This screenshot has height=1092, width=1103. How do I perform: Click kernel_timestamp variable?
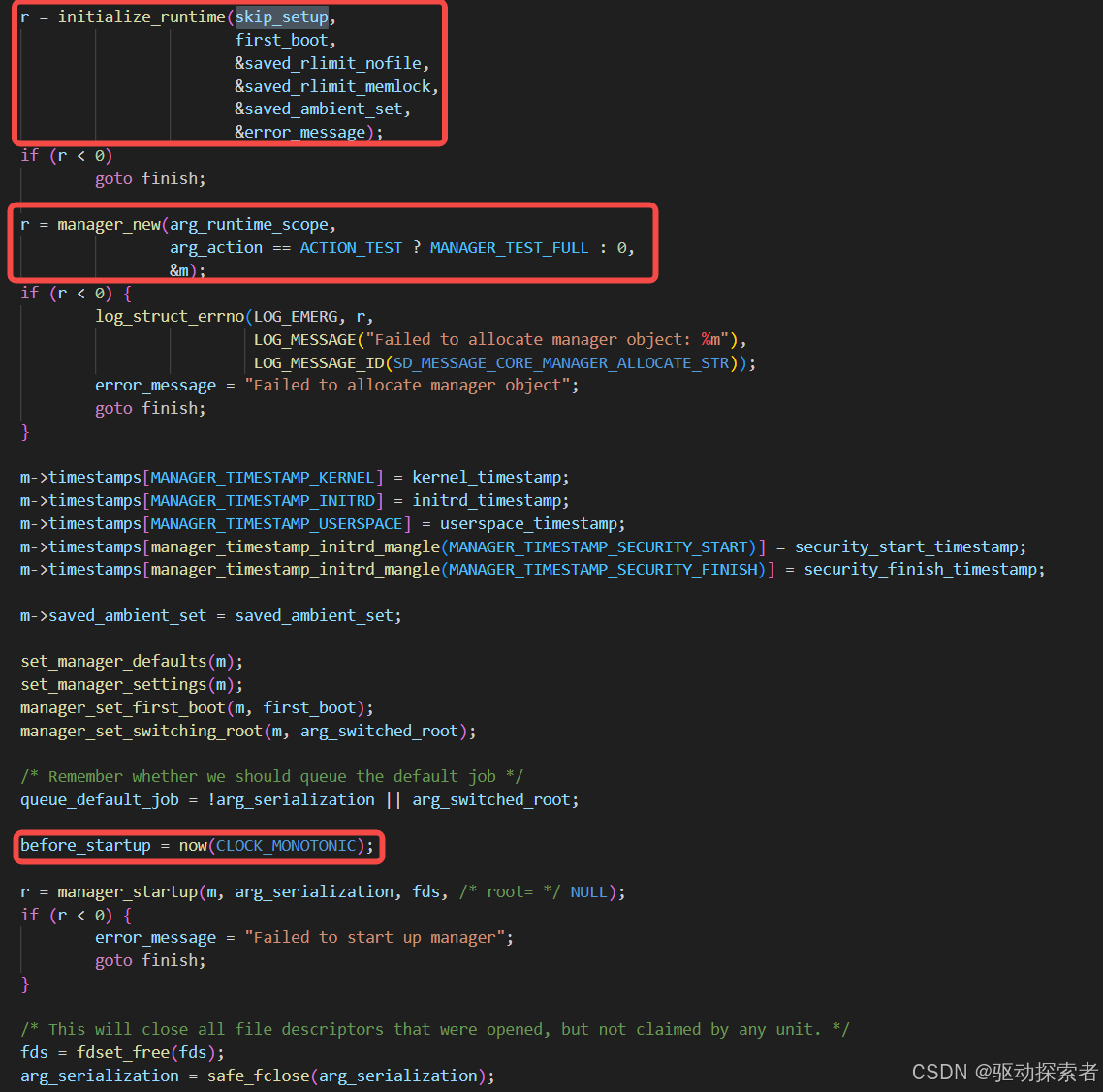coord(487,478)
